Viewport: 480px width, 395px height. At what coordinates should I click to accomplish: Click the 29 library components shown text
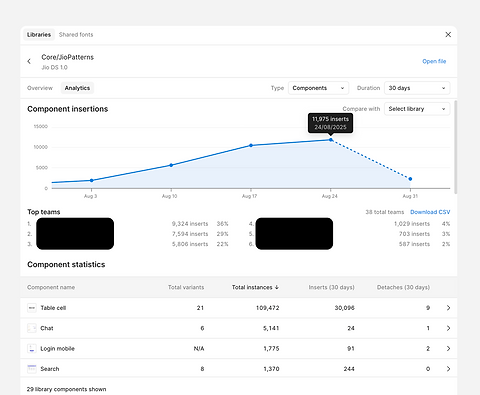click(66, 389)
